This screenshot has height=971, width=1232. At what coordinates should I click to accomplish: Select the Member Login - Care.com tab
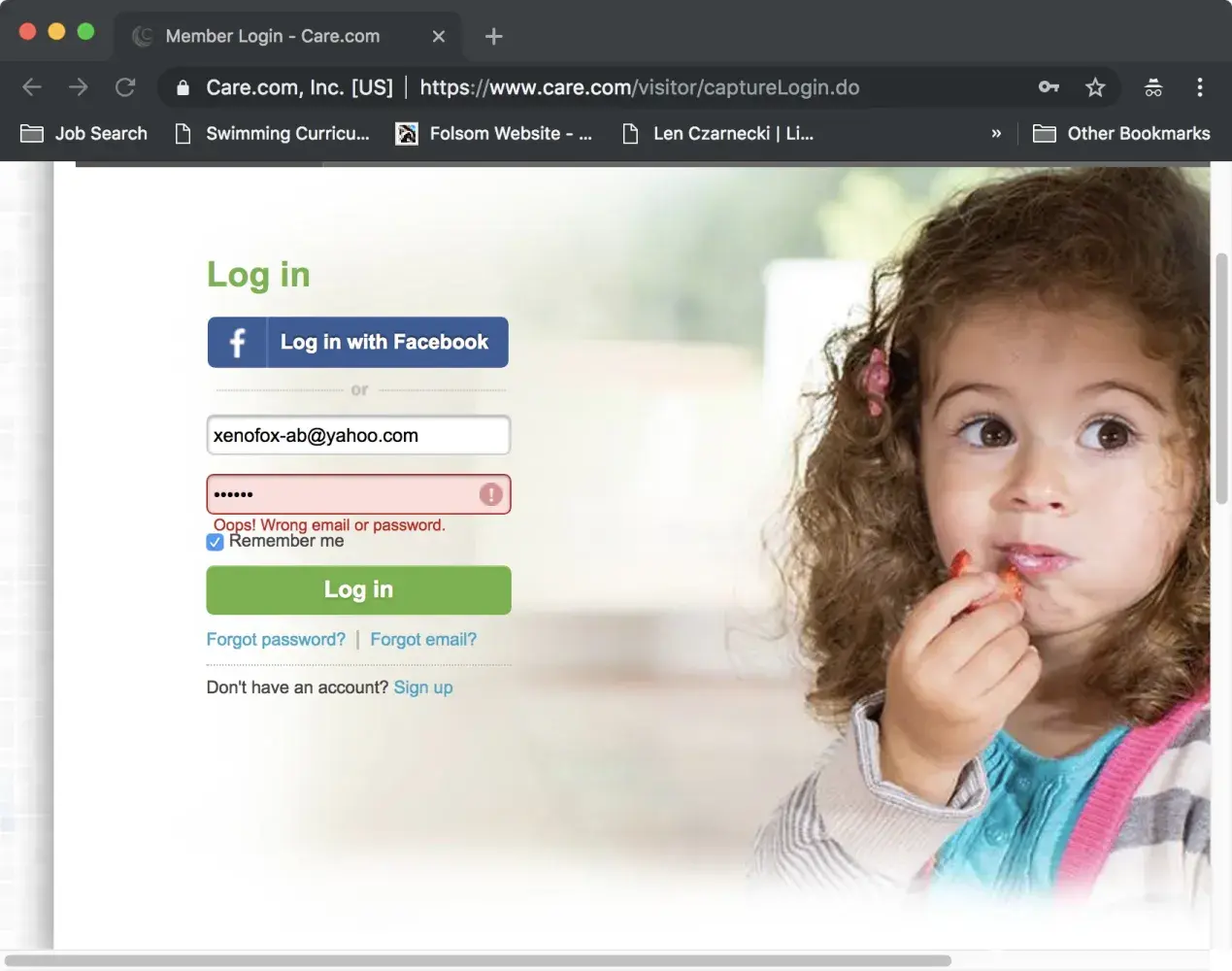(288, 36)
